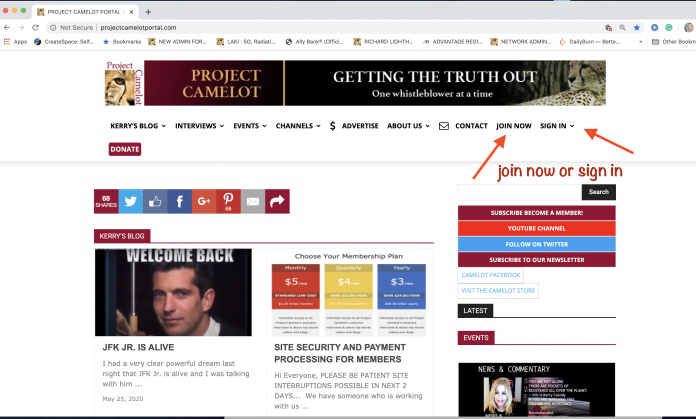Screen dimensions: 696x419
Task: Click the membership plan pricing thumbnail
Action: pos(349,293)
